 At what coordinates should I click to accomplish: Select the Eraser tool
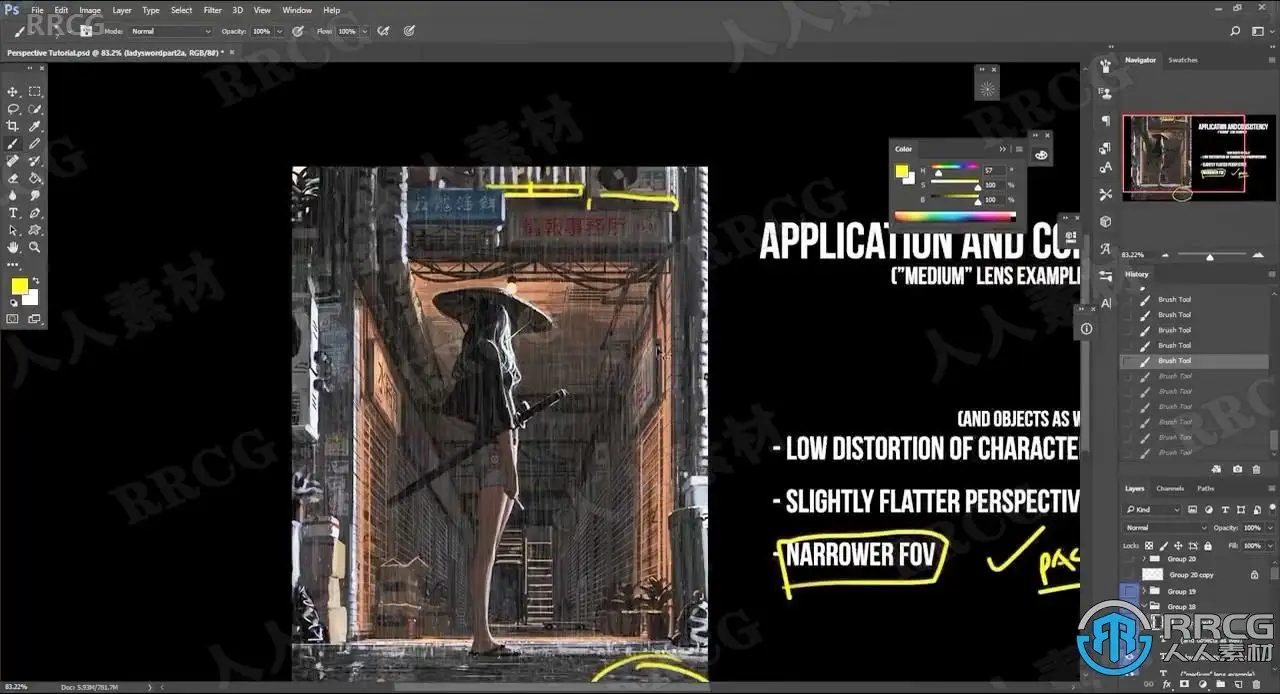[13, 178]
